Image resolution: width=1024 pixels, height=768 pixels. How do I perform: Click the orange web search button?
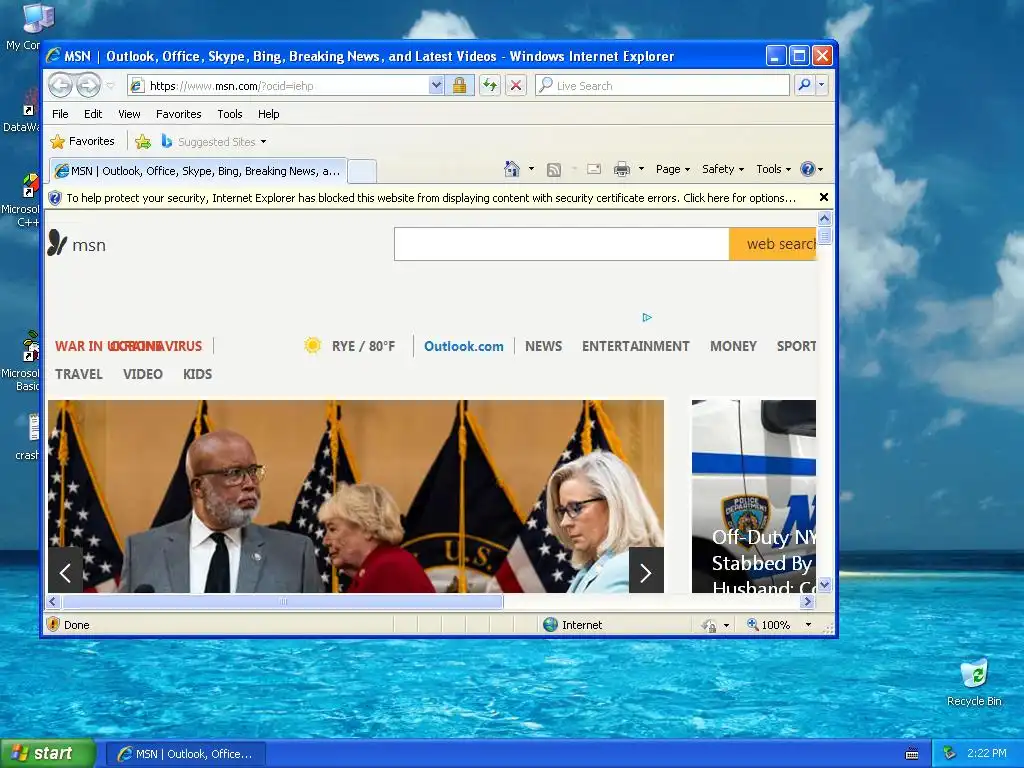(x=773, y=244)
